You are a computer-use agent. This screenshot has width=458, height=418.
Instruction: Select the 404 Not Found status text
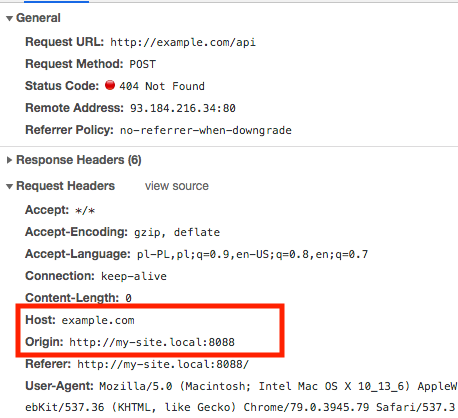[162, 86]
